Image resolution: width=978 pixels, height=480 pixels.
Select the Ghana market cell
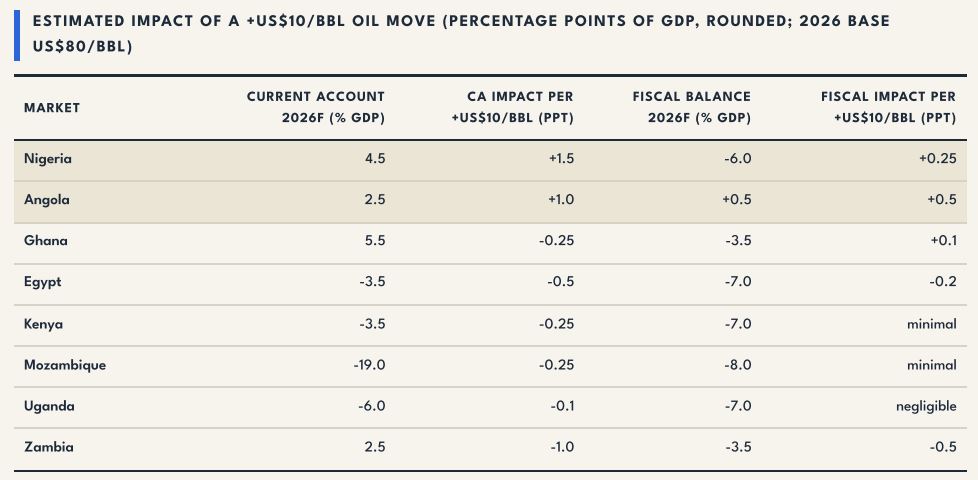tap(46, 241)
